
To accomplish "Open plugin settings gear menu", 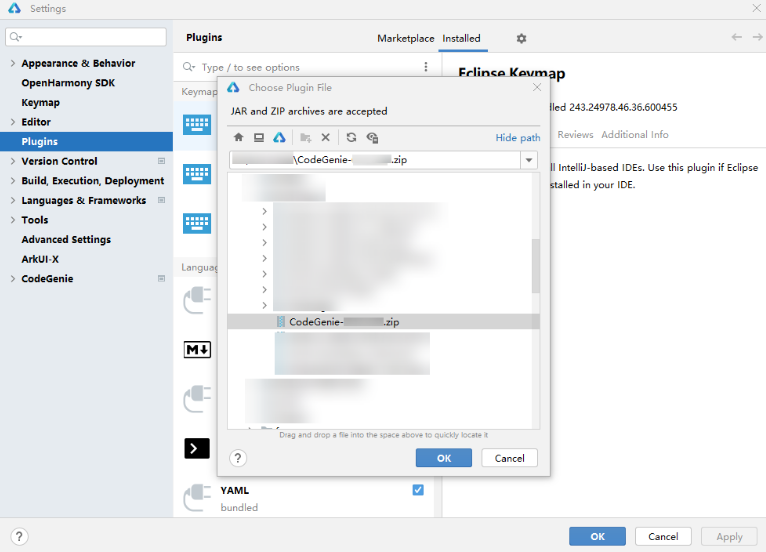I will (x=521, y=38).
